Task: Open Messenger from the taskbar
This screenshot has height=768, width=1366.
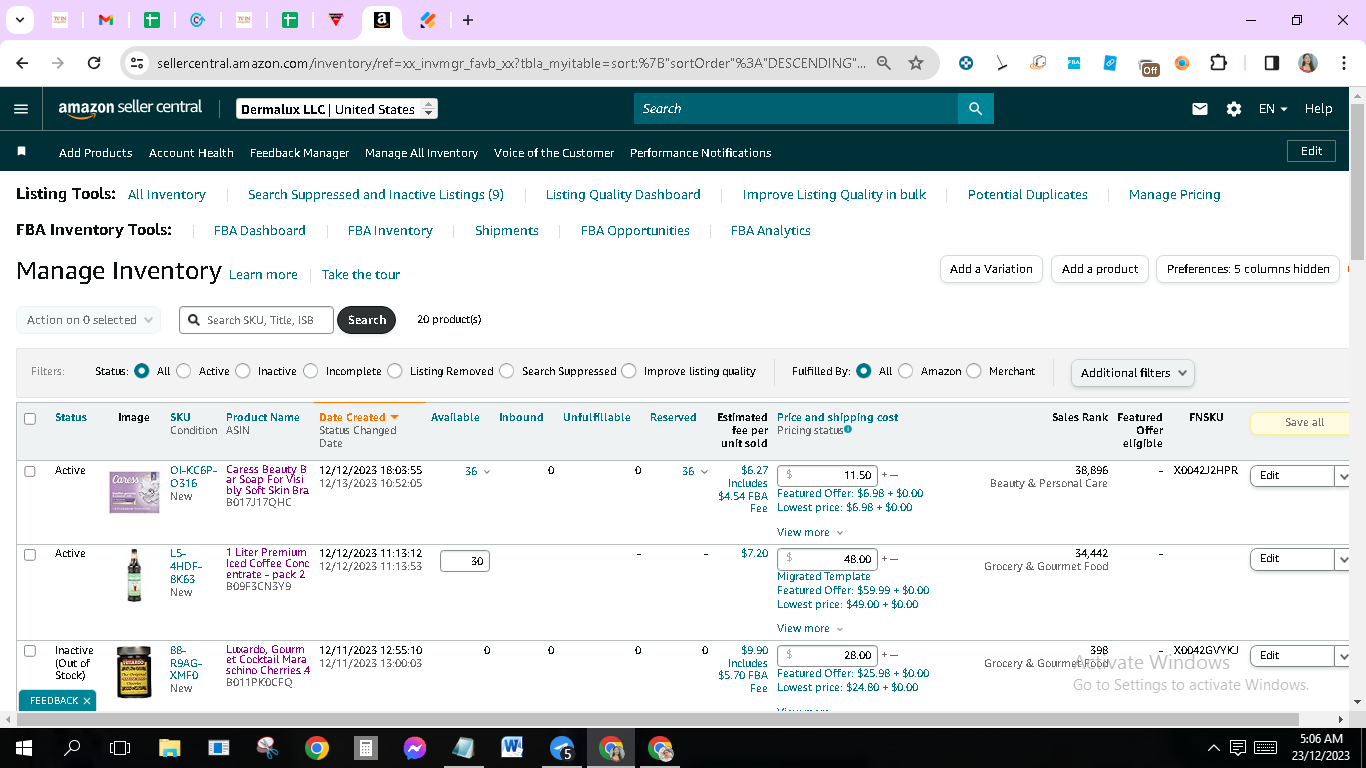Action: [x=415, y=747]
